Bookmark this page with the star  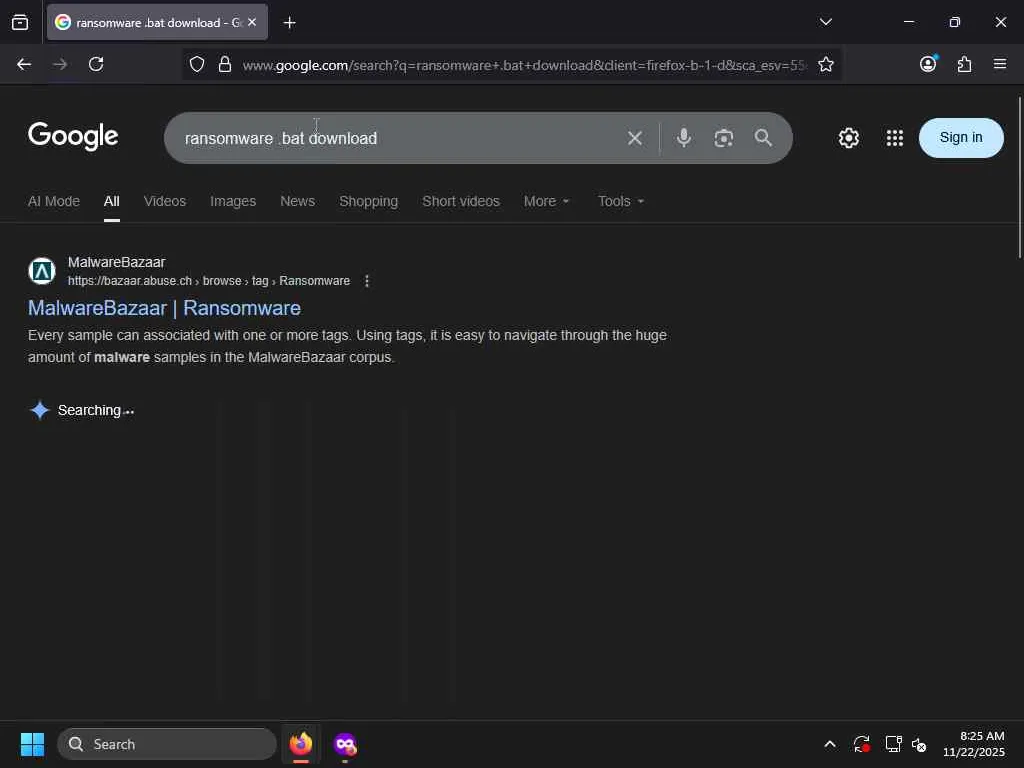pyautogui.click(x=825, y=64)
